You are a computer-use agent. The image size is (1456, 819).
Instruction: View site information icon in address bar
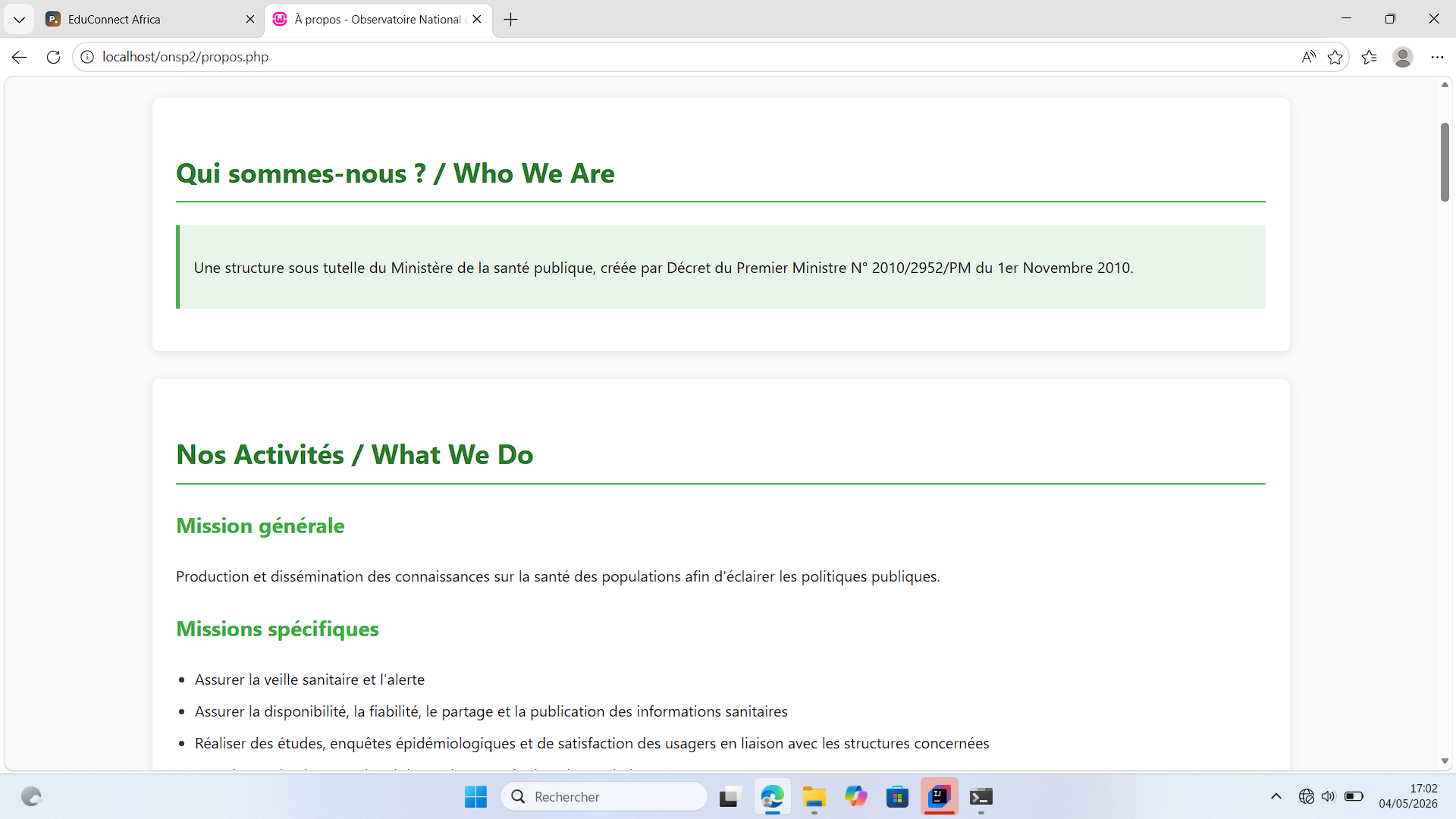(87, 57)
